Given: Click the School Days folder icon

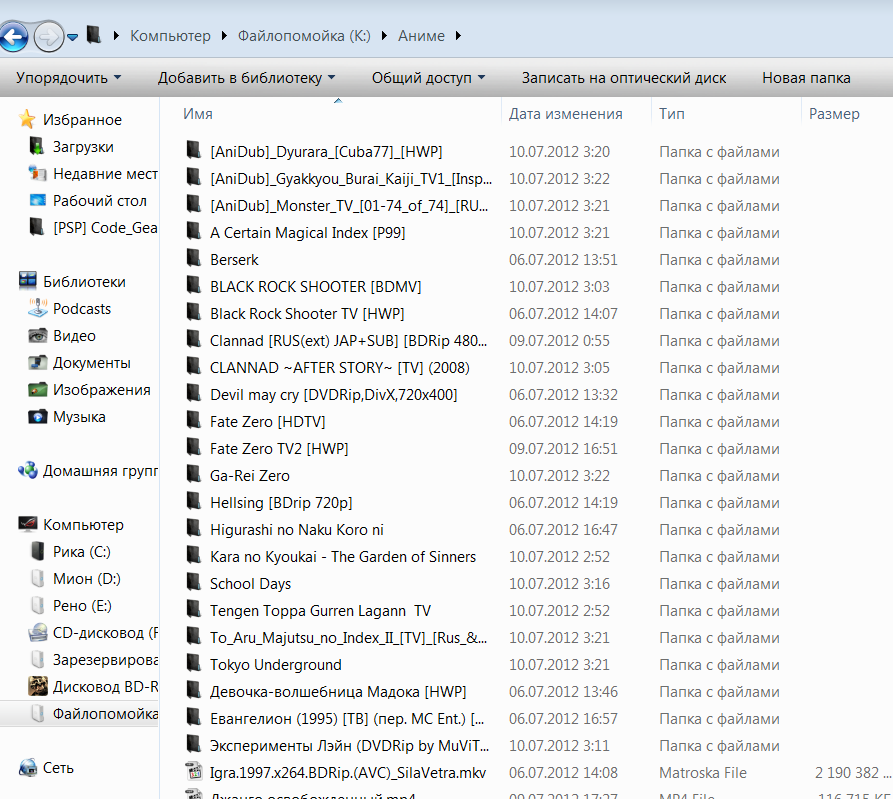Looking at the screenshot, I should pos(194,583).
